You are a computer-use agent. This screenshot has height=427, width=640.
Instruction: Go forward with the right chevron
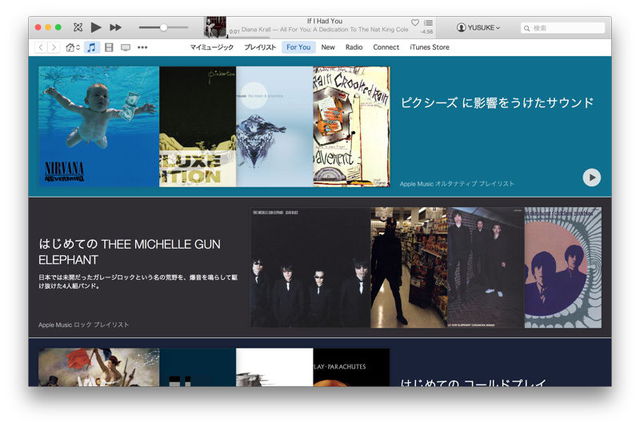[x=53, y=47]
